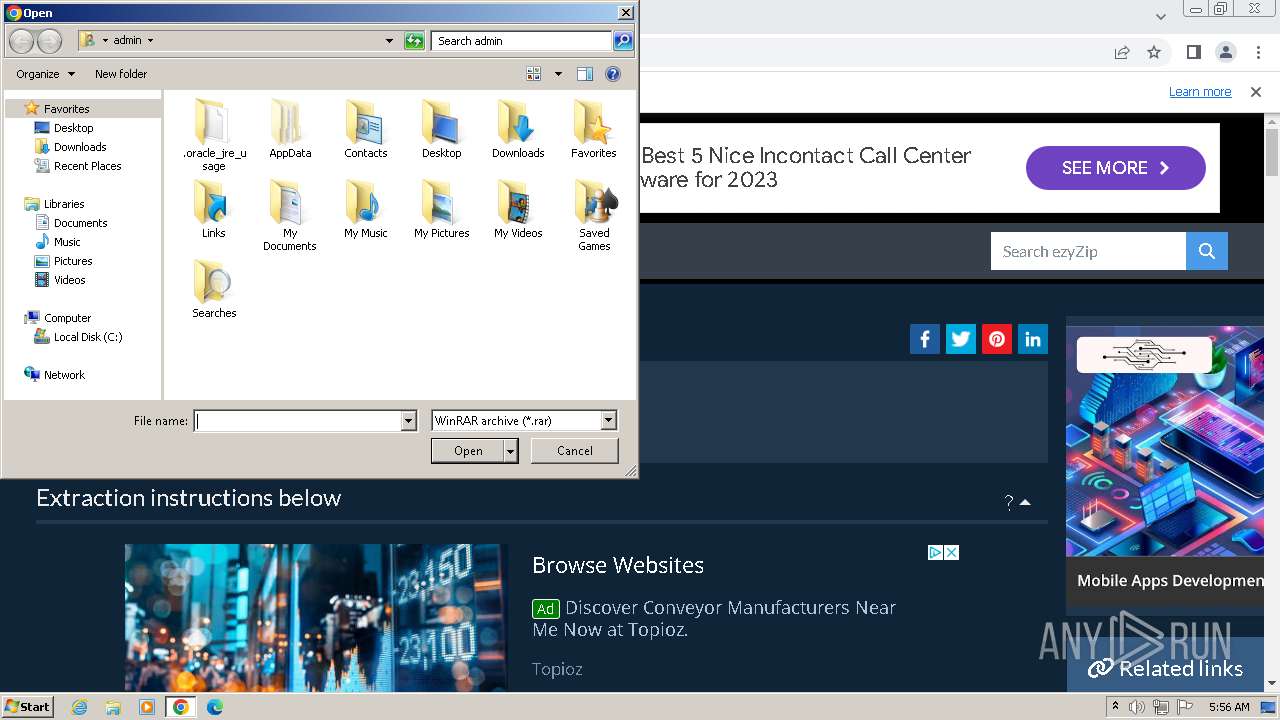This screenshot has height=720, width=1280.
Task: Open the Downloads folder in file list
Action: click(518, 129)
